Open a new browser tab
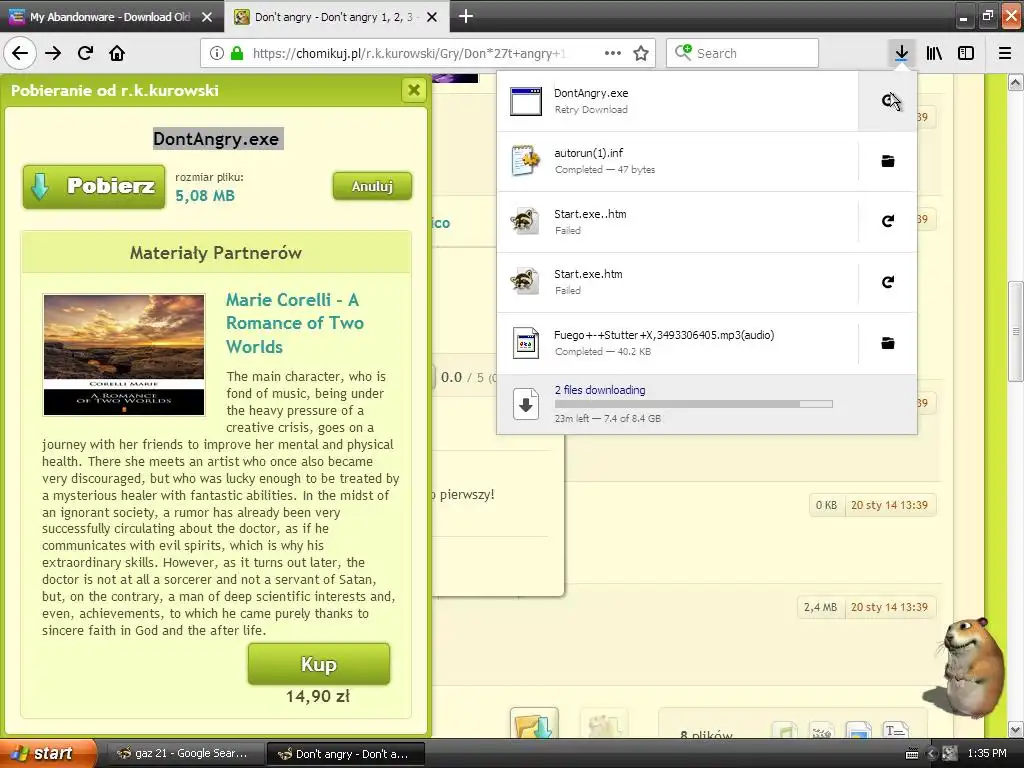Screen dimensions: 1024x768 click(x=466, y=16)
